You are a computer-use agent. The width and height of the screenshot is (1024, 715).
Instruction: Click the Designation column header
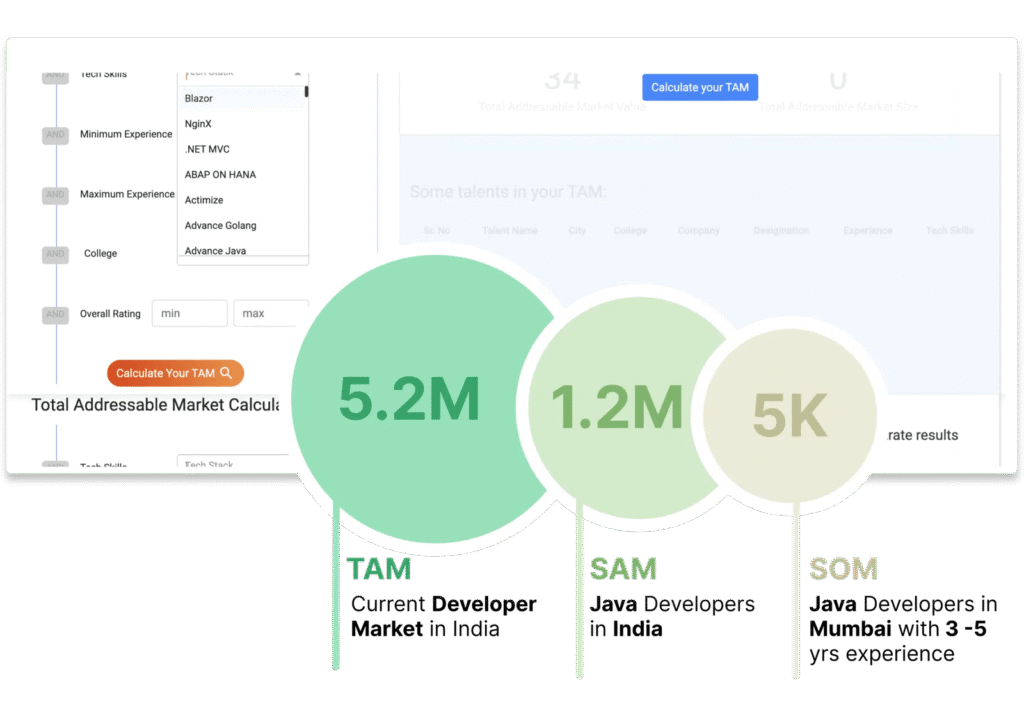click(781, 231)
